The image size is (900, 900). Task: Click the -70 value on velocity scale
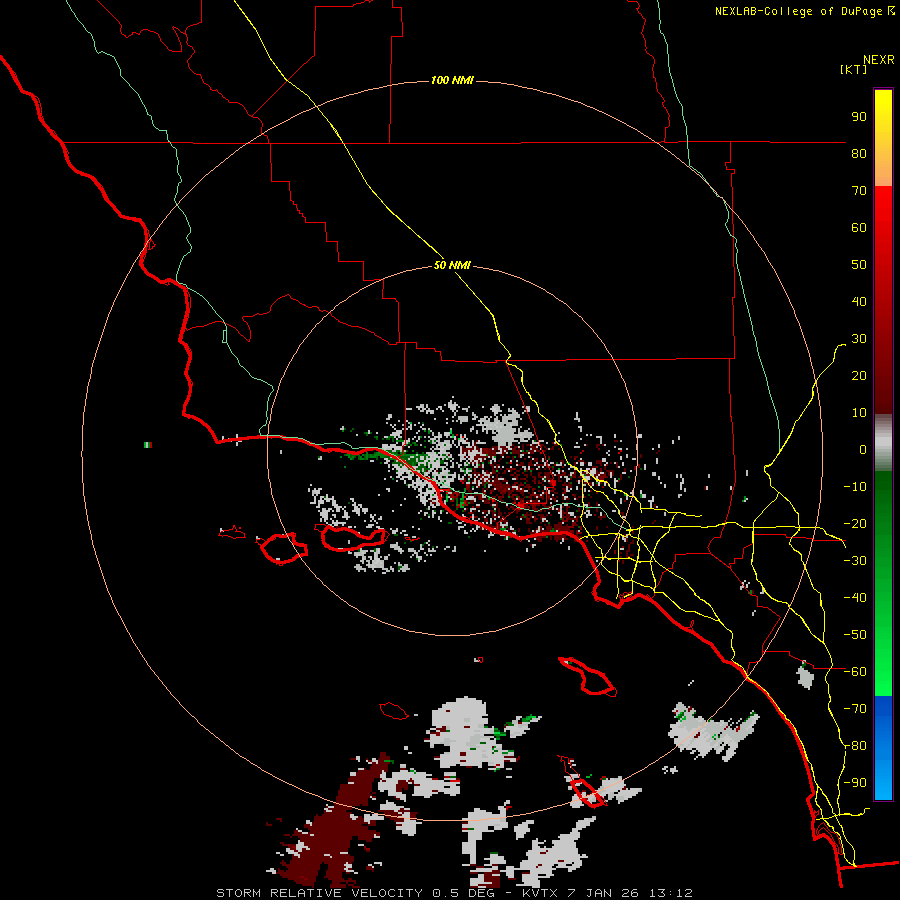[855, 708]
